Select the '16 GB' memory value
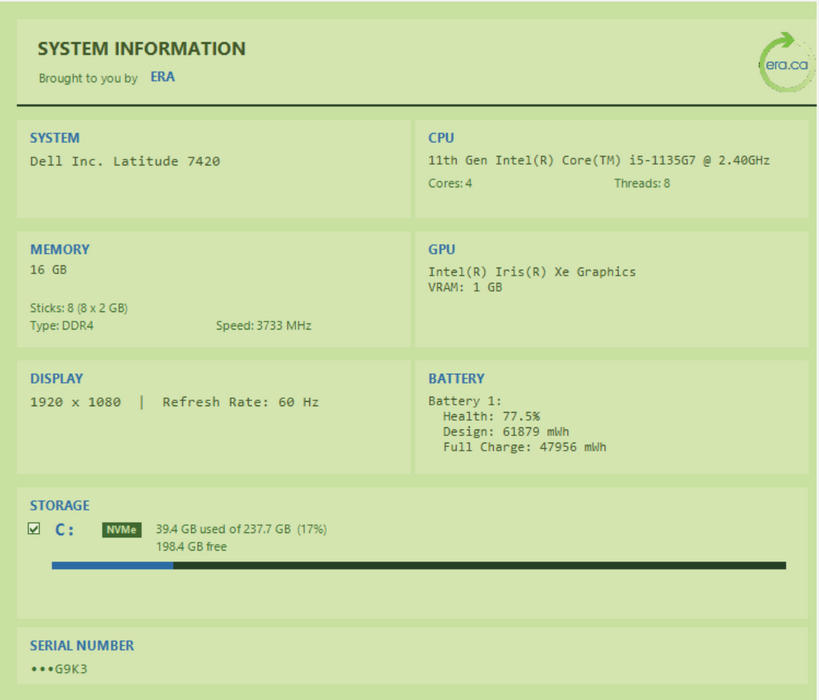This screenshot has width=819, height=700. tap(48, 270)
